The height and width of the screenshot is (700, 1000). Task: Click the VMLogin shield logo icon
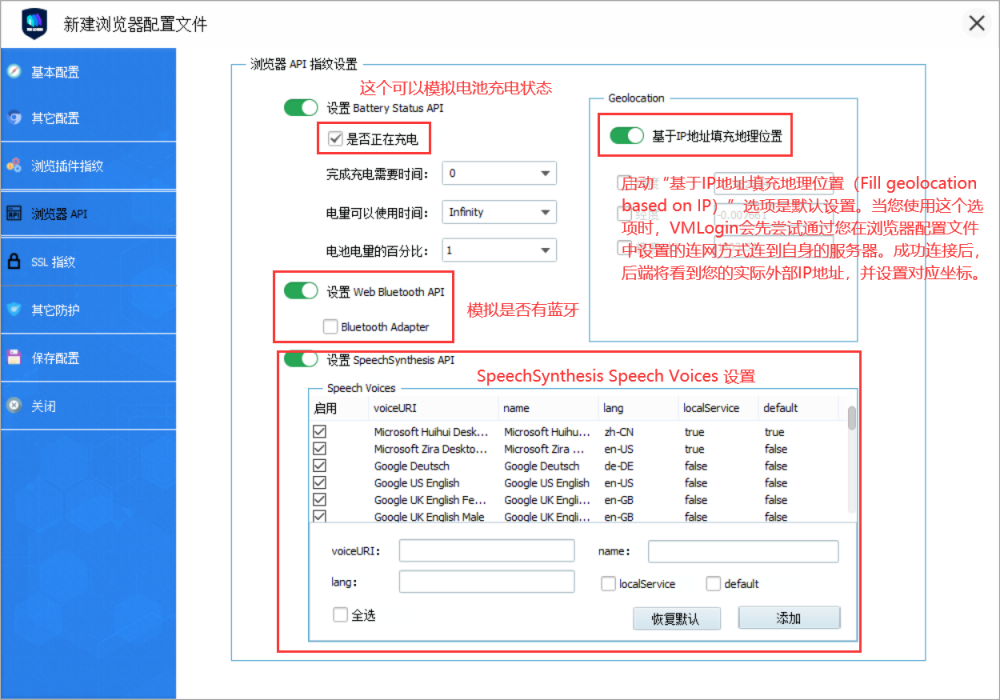click(34, 24)
